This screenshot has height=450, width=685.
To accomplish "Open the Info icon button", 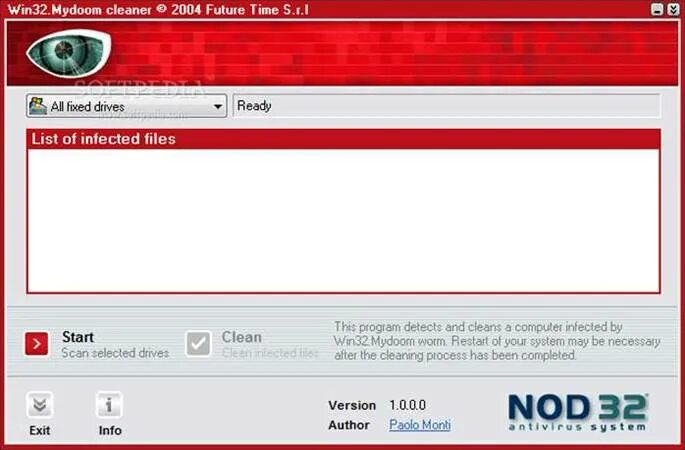I will tap(109, 405).
